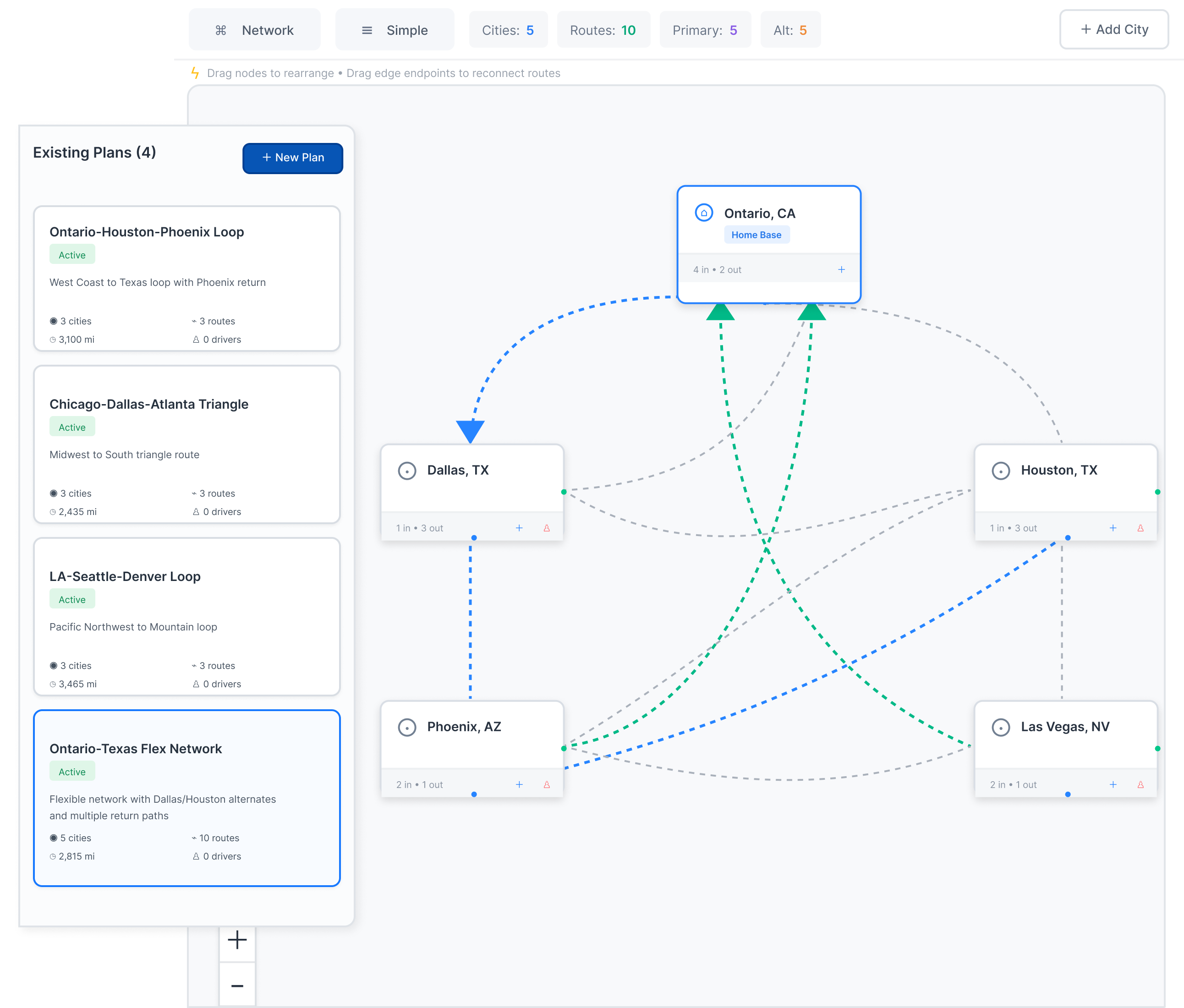Select the Ontario-Texas Flex Network plan
The height and width of the screenshot is (1008, 1184).
187,798
